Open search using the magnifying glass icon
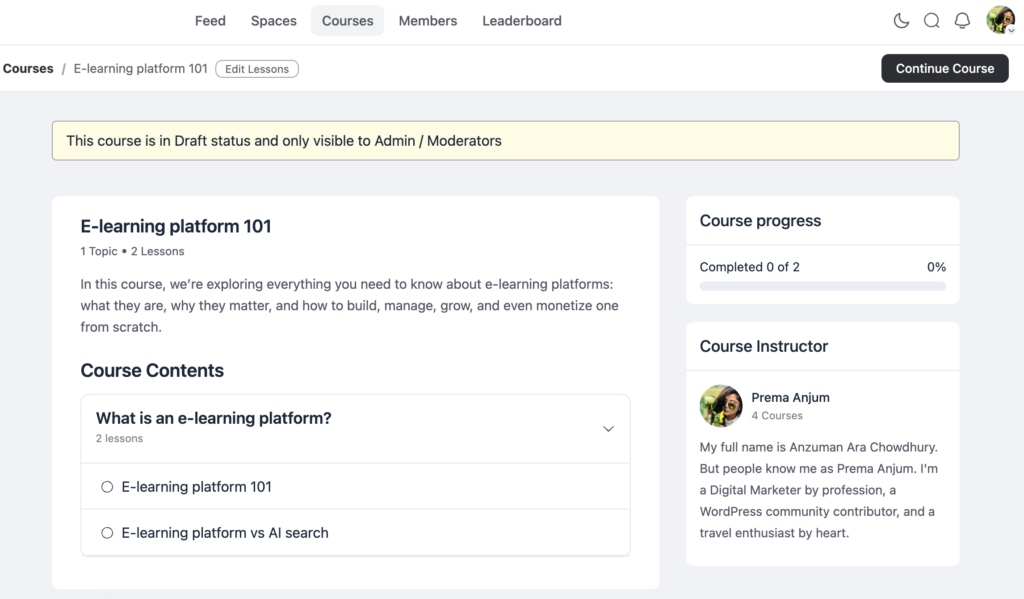1024x599 pixels. [x=931, y=20]
